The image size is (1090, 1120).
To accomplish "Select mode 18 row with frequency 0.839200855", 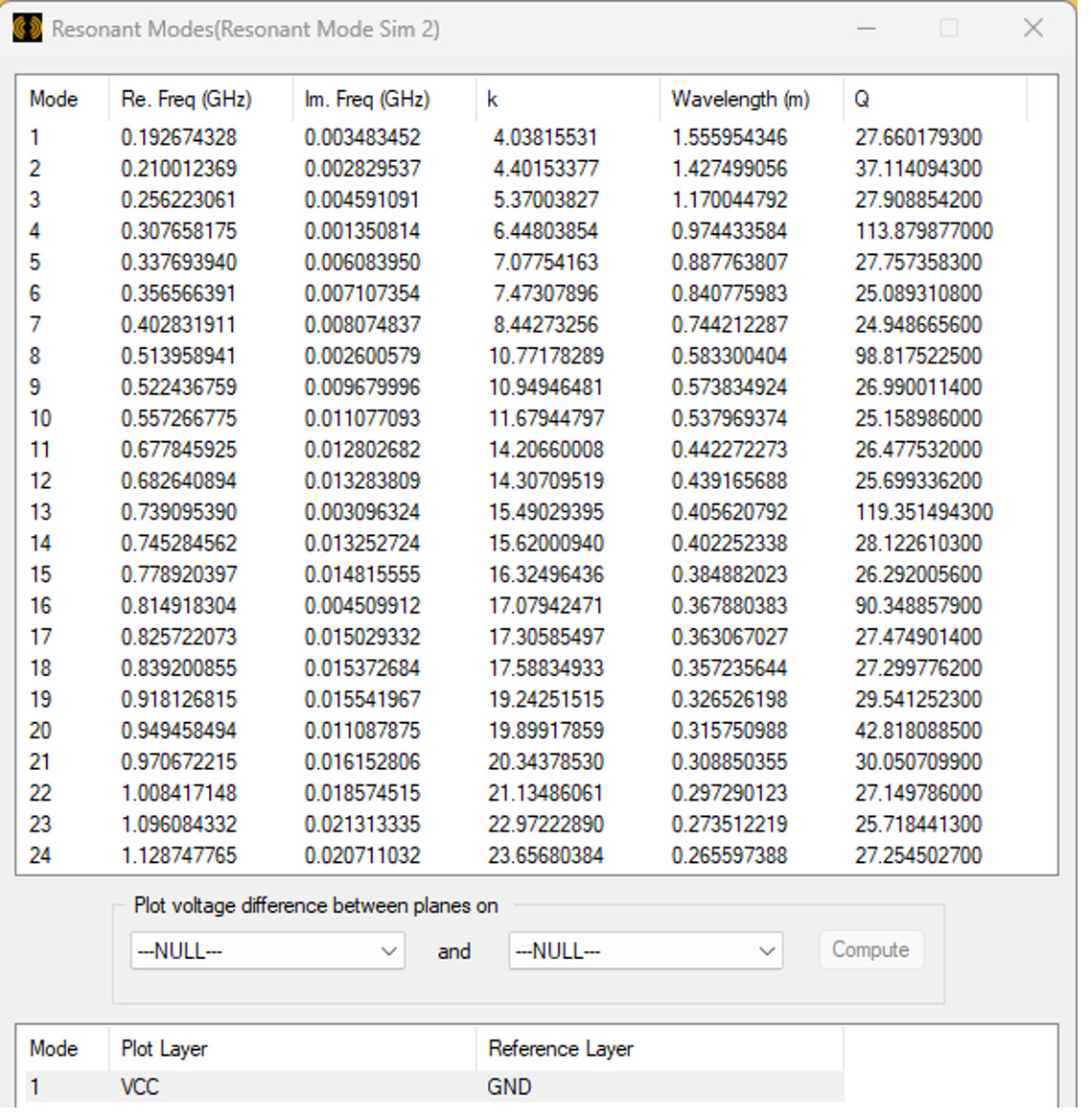I will coord(525,667).
